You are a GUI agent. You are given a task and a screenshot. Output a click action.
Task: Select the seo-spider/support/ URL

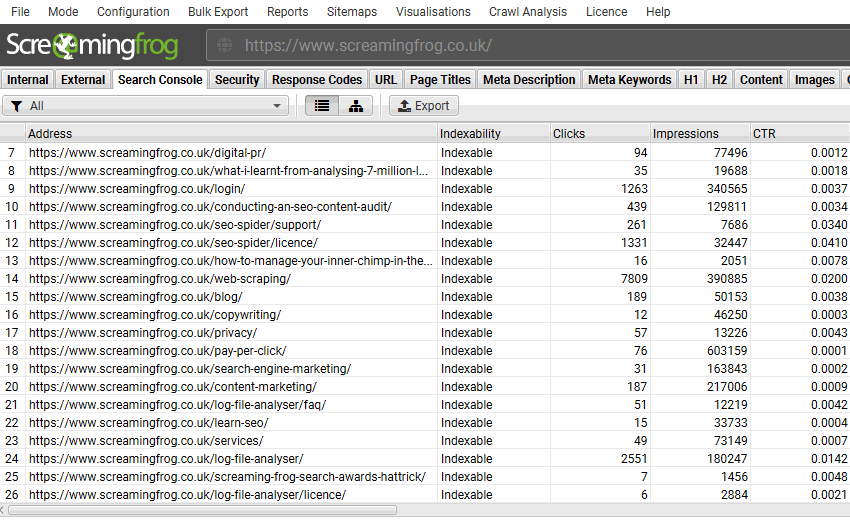[175, 224]
